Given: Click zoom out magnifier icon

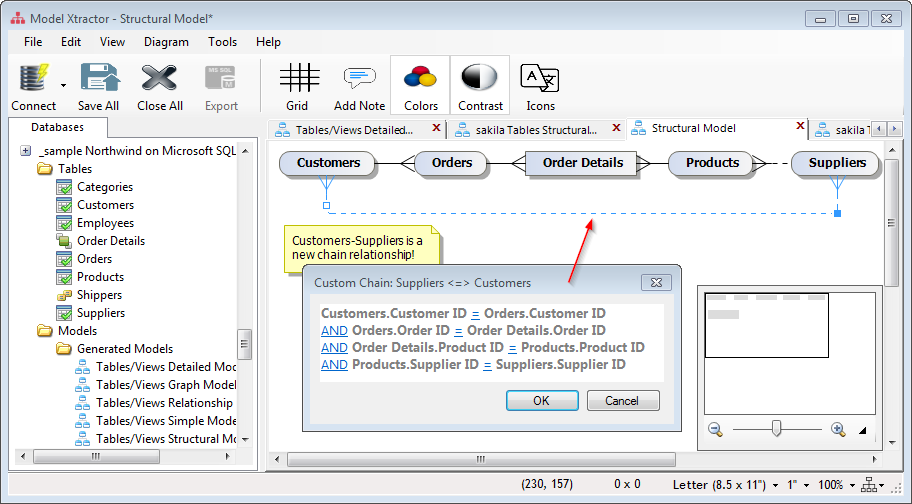Looking at the screenshot, I should [x=715, y=430].
